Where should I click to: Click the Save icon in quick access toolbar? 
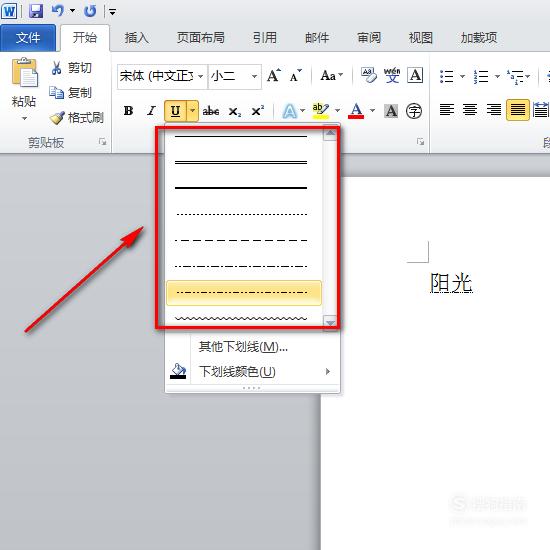(x=36, y=11)
